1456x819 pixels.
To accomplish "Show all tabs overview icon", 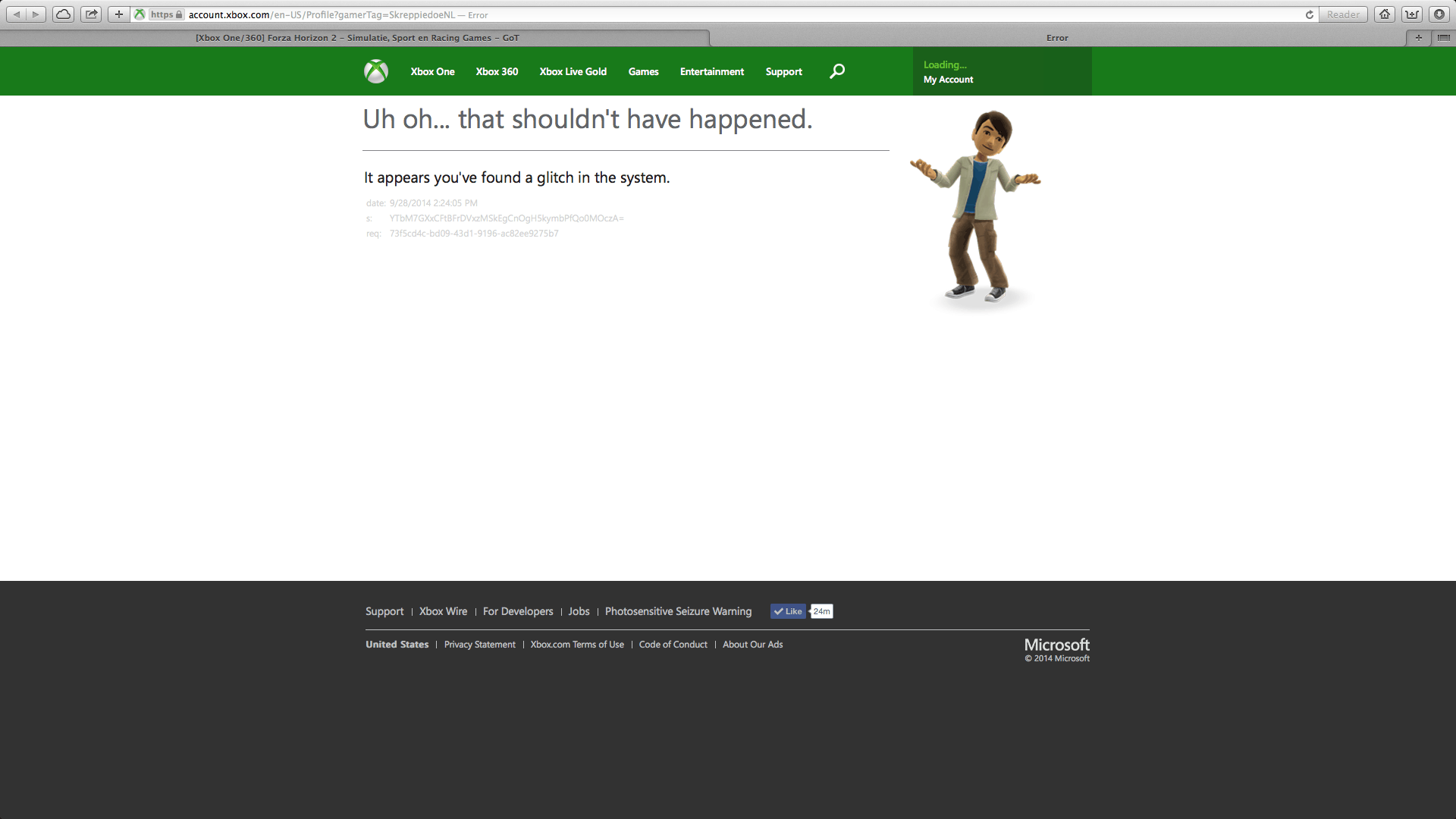I will (1443, 37).
